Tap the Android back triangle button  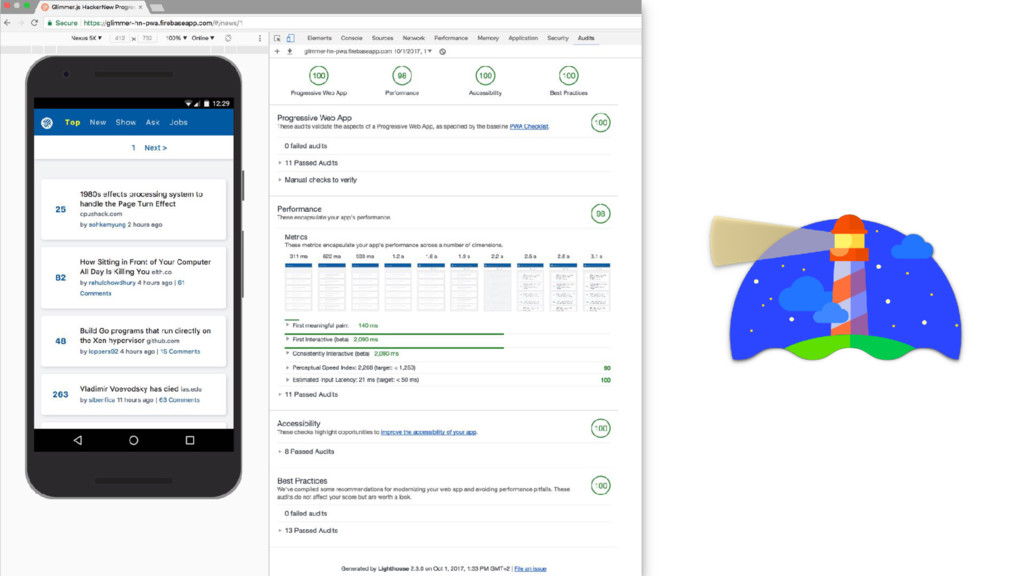[78, 440]
